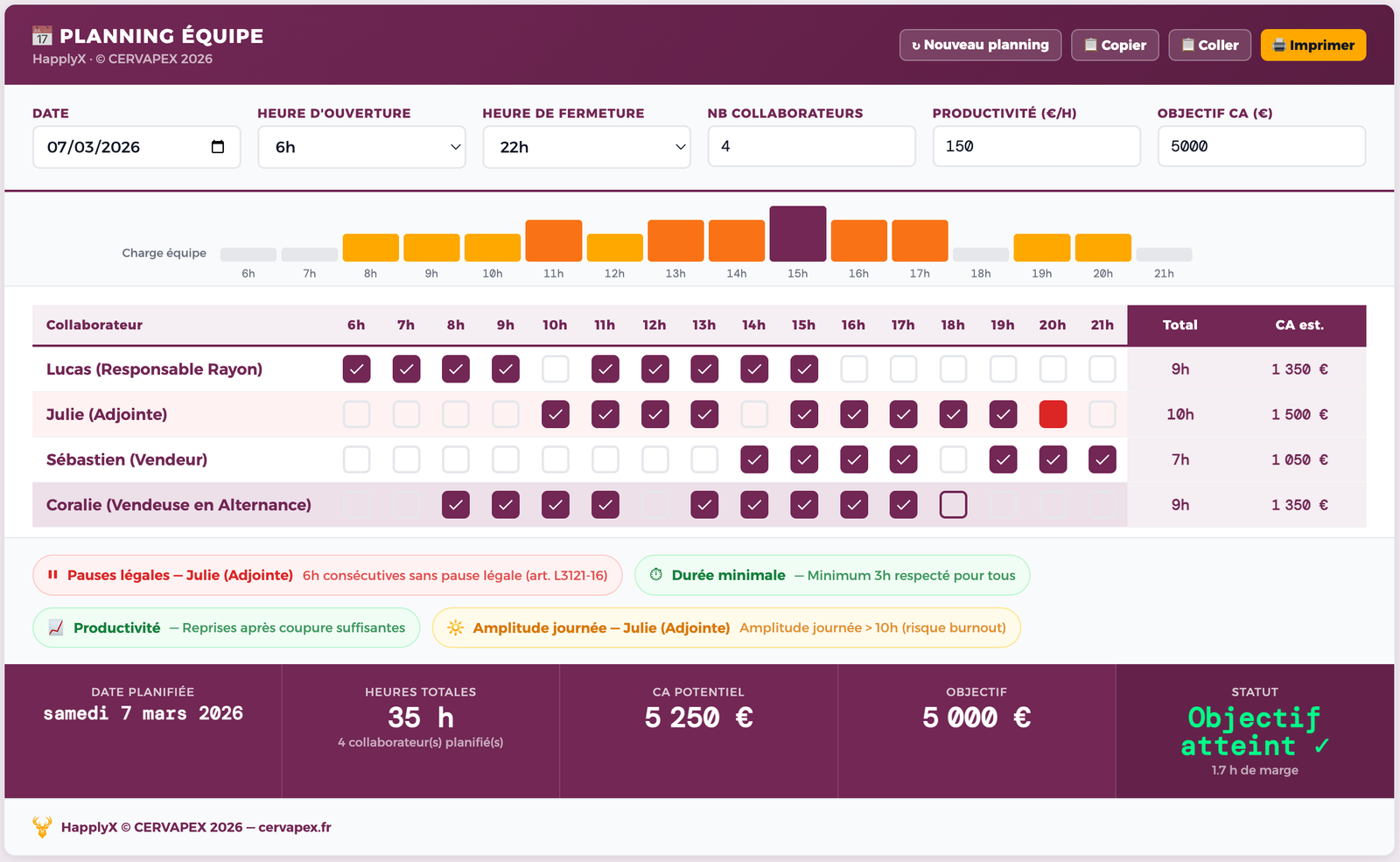Click the chart icon in Productivité badge
The image size is (1400, 862).
pos(56,627)
